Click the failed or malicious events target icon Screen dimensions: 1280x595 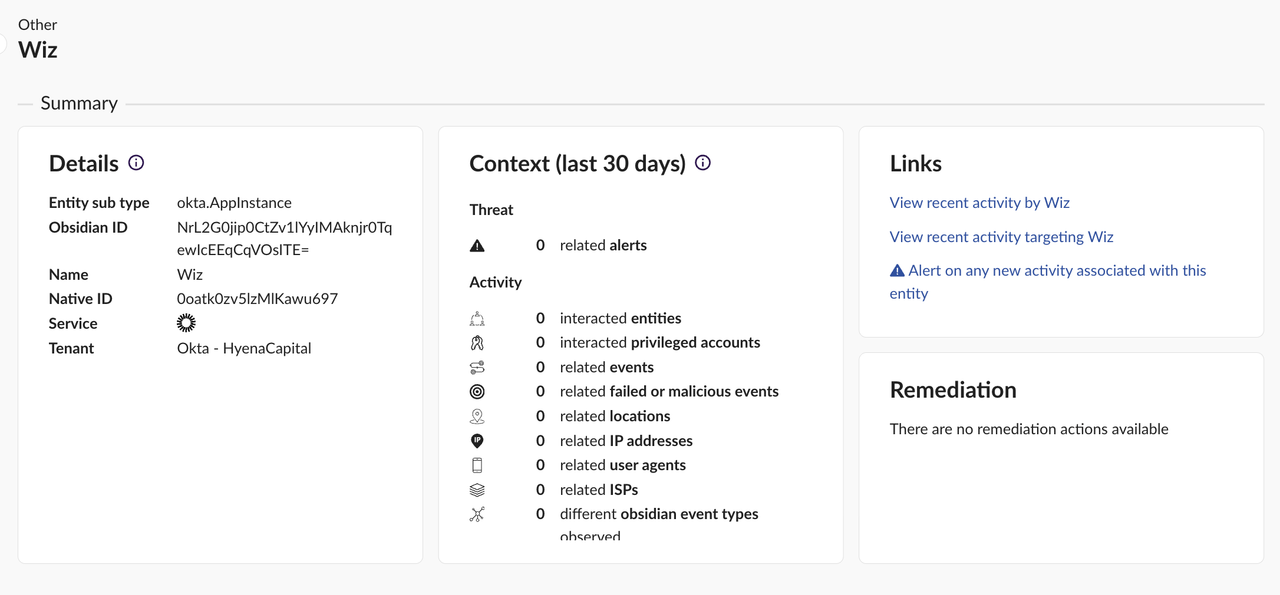point(477,392)
